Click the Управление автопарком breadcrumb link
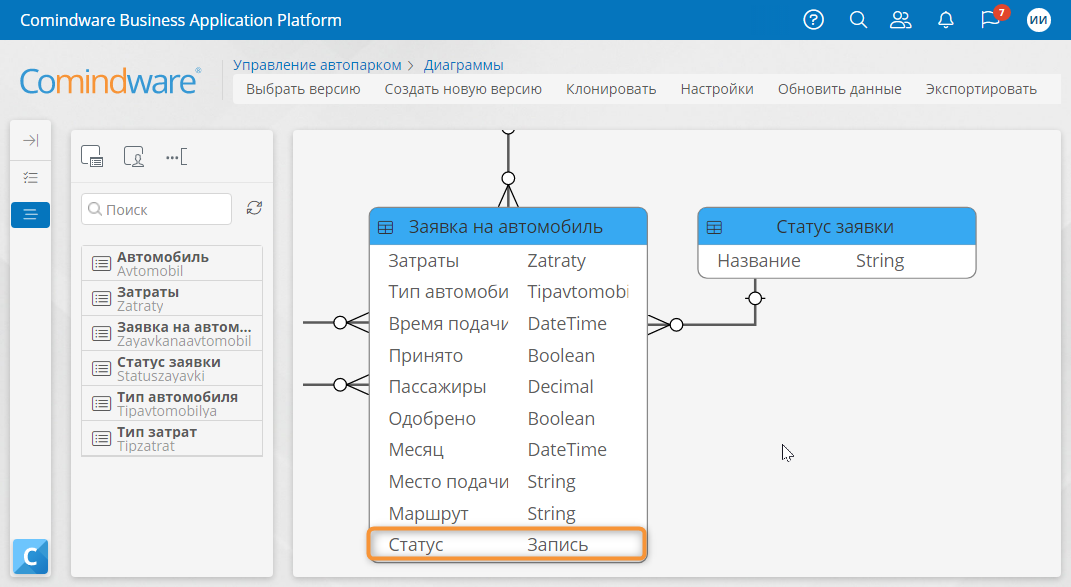Viewport: 1071px width, 587px height. (317, 65)
